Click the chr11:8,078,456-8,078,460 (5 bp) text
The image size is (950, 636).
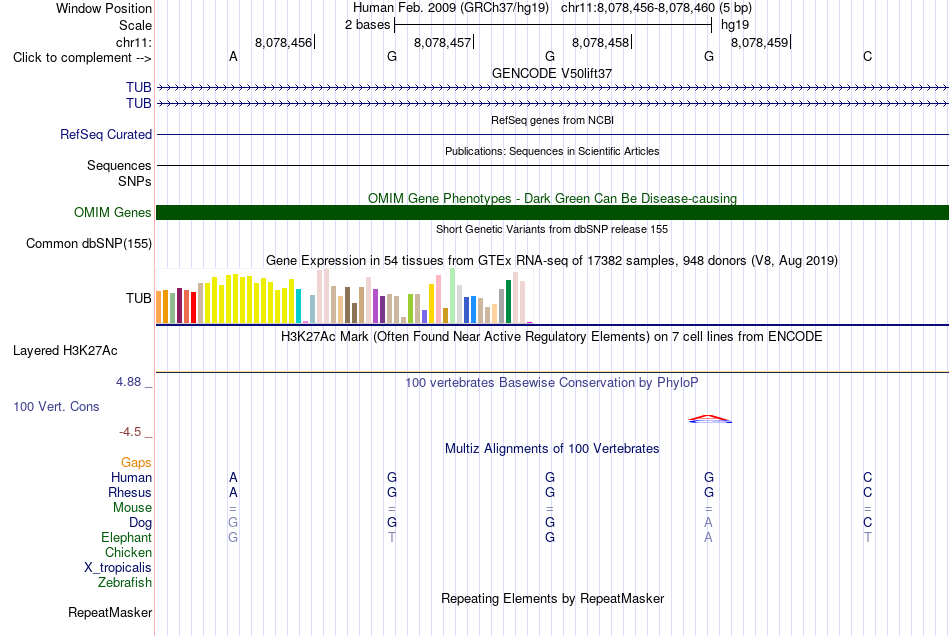click(x=656, y=8)
